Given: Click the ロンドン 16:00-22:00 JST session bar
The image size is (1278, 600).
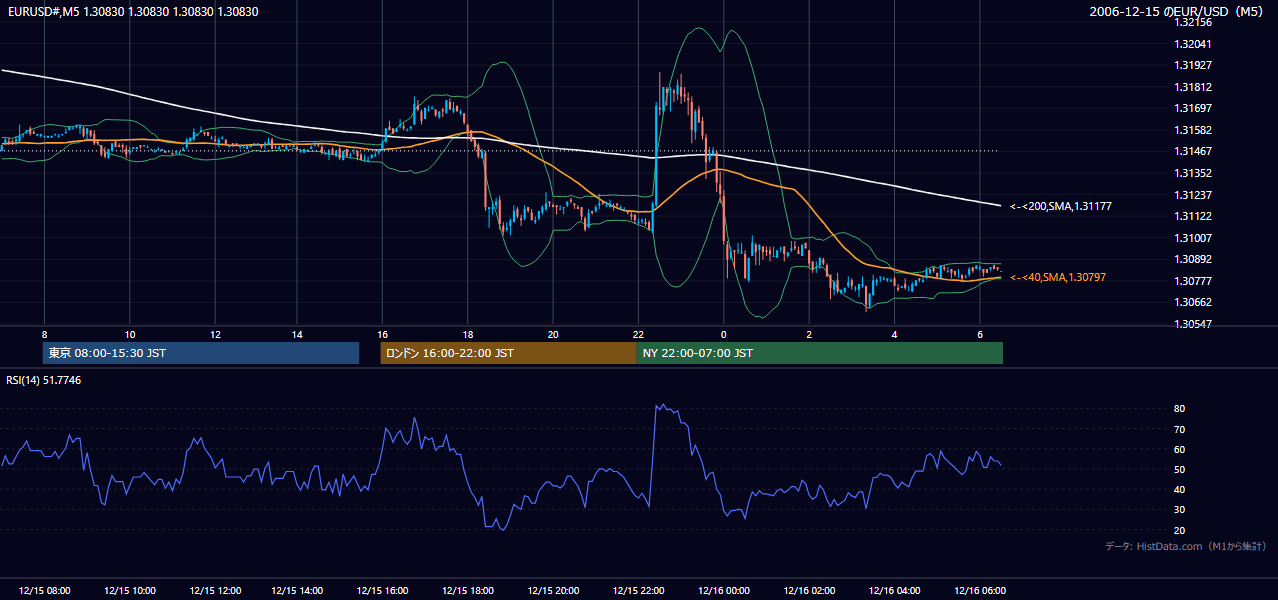Looking at the screenshot, I should tap(508, 353).
